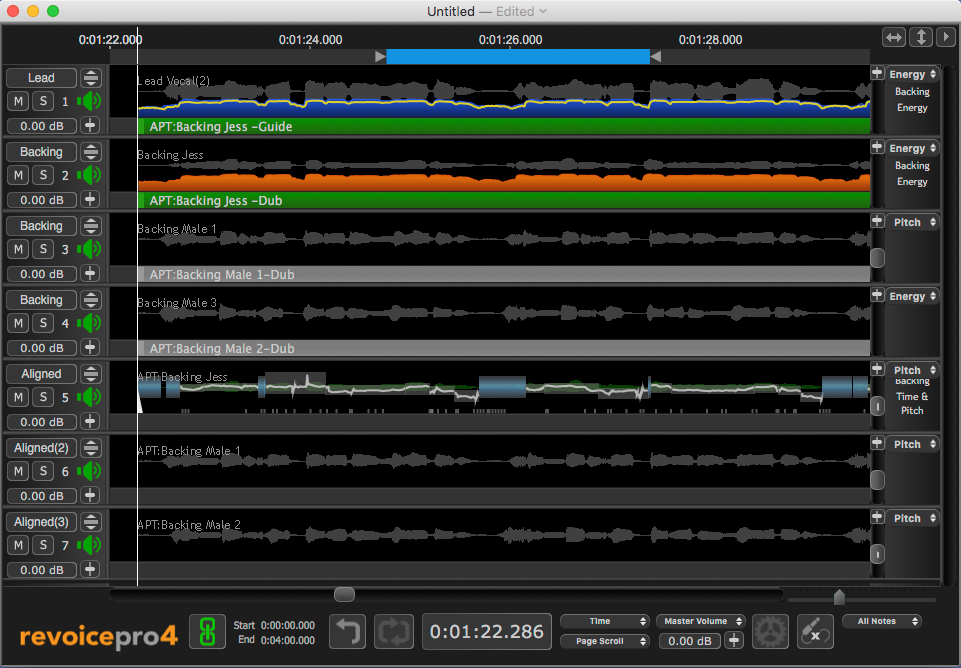Solo the Backing track 2

pos(43,175)
